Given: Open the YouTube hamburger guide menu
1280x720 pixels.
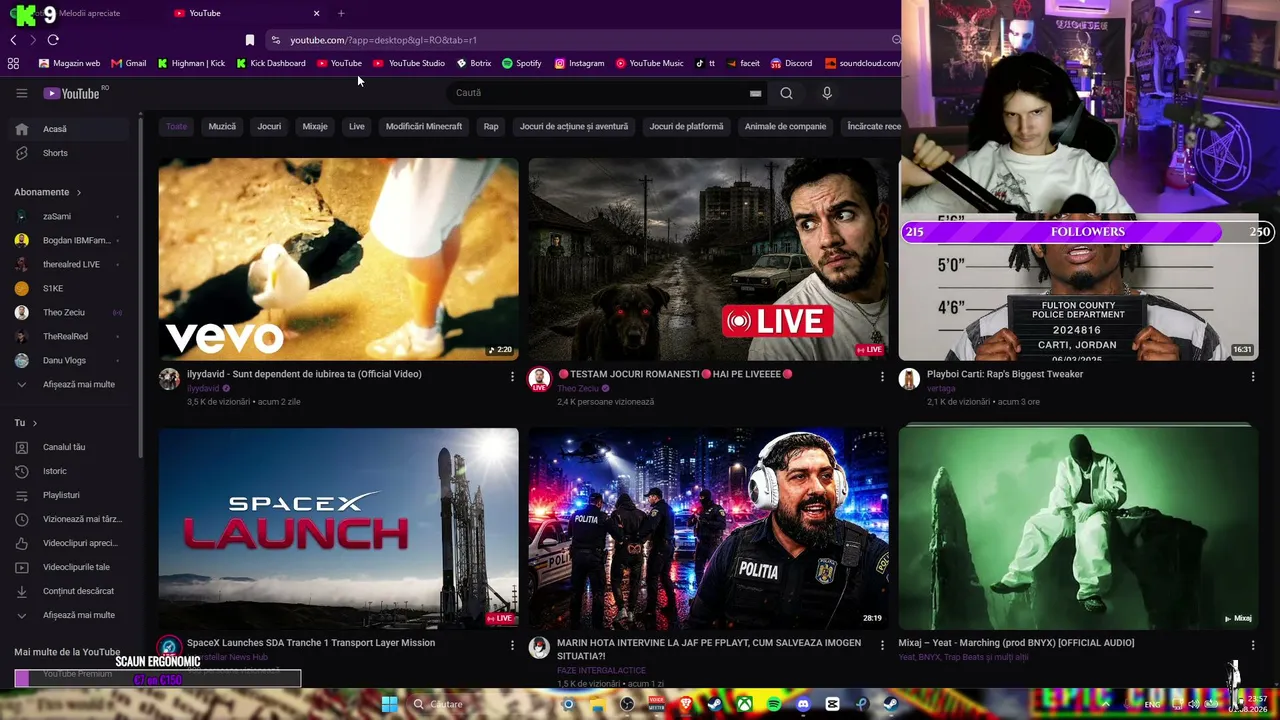Looking at the screenshot, I should pyautogui.click(x=21, y=93).
